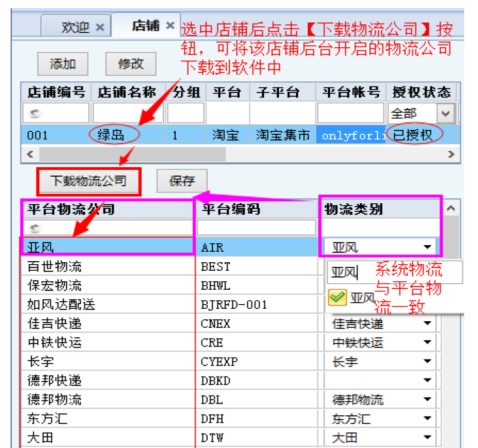
Task: Close the 欢迎 tab
Action: click(x=100, y=27)
